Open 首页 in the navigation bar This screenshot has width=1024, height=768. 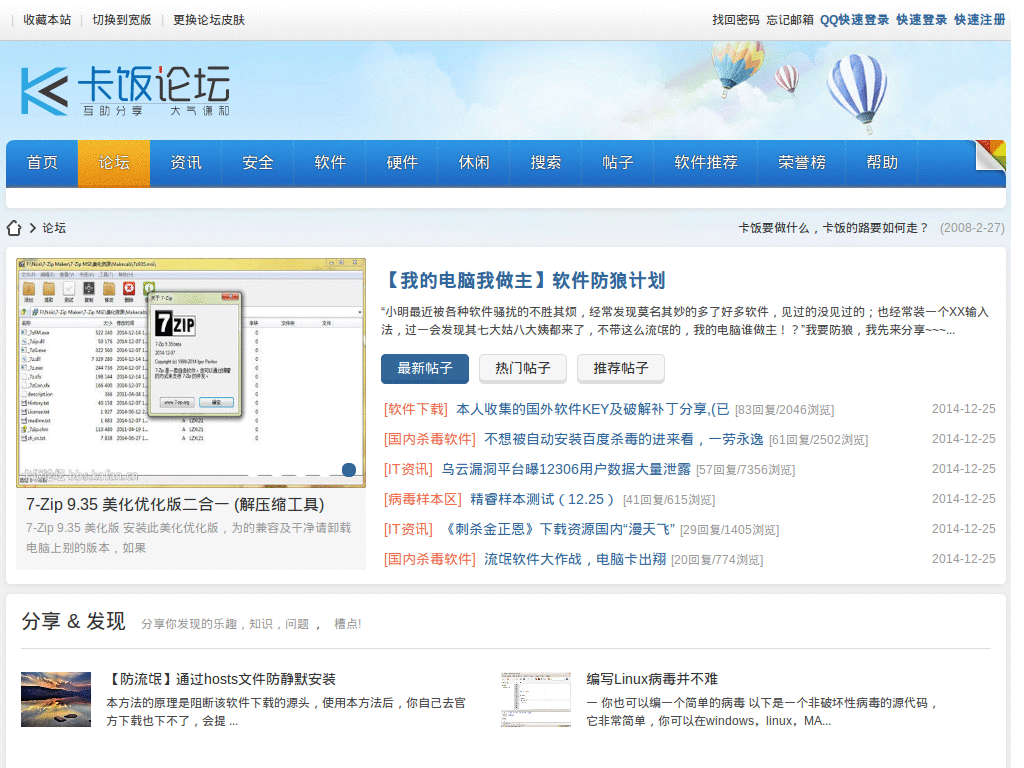click(42, 163)
